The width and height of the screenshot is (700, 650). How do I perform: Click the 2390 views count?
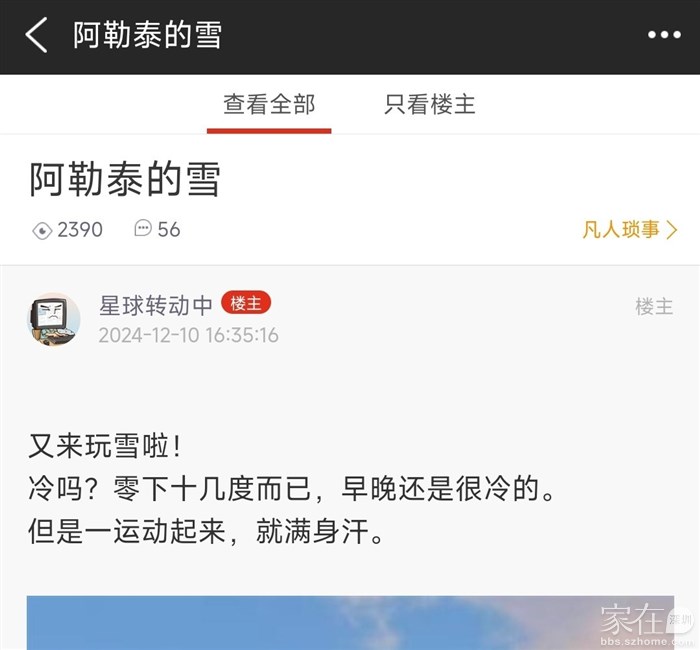(80, 230)
